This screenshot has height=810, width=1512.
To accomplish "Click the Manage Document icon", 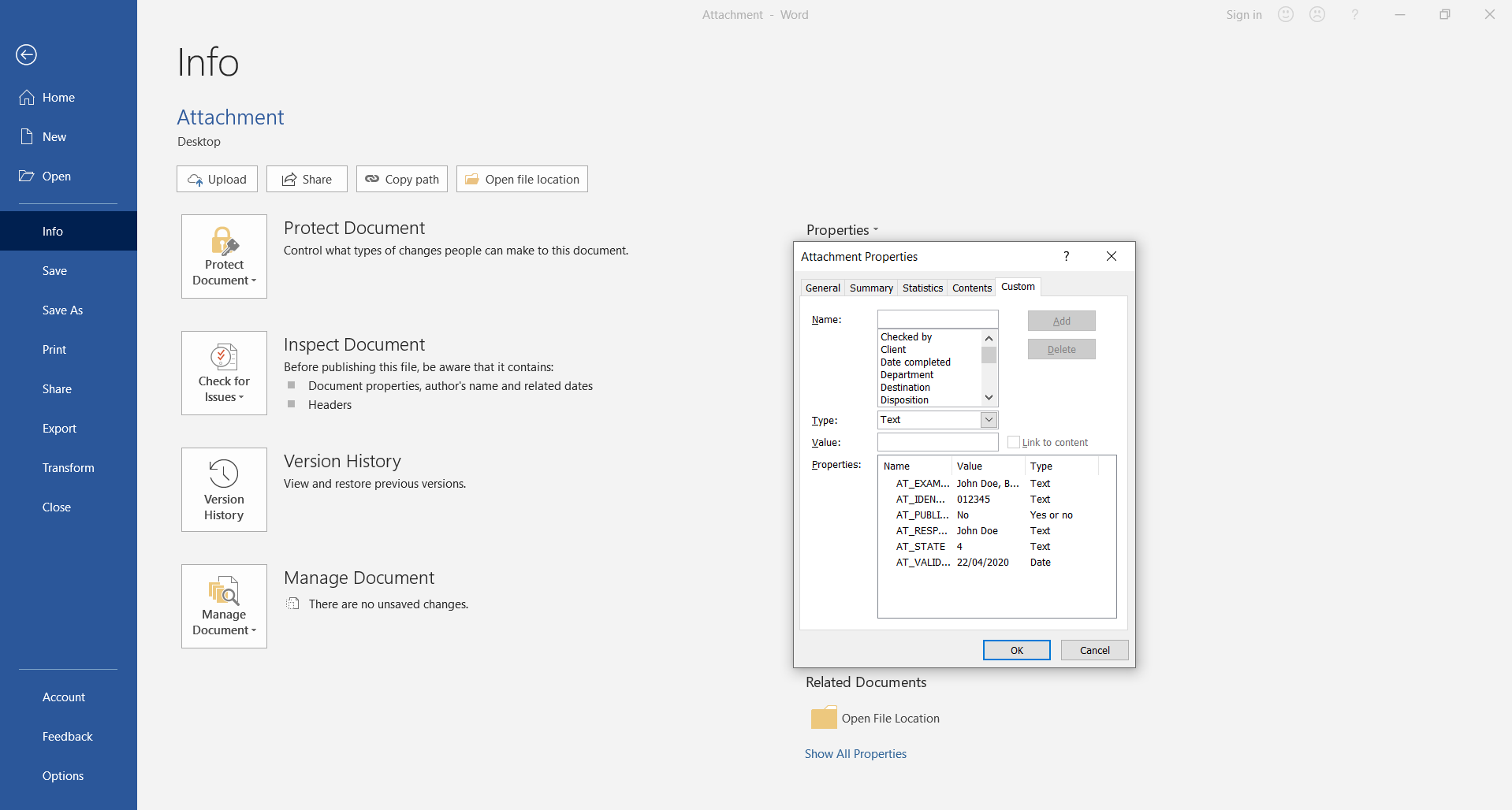I will click(224, 591).
